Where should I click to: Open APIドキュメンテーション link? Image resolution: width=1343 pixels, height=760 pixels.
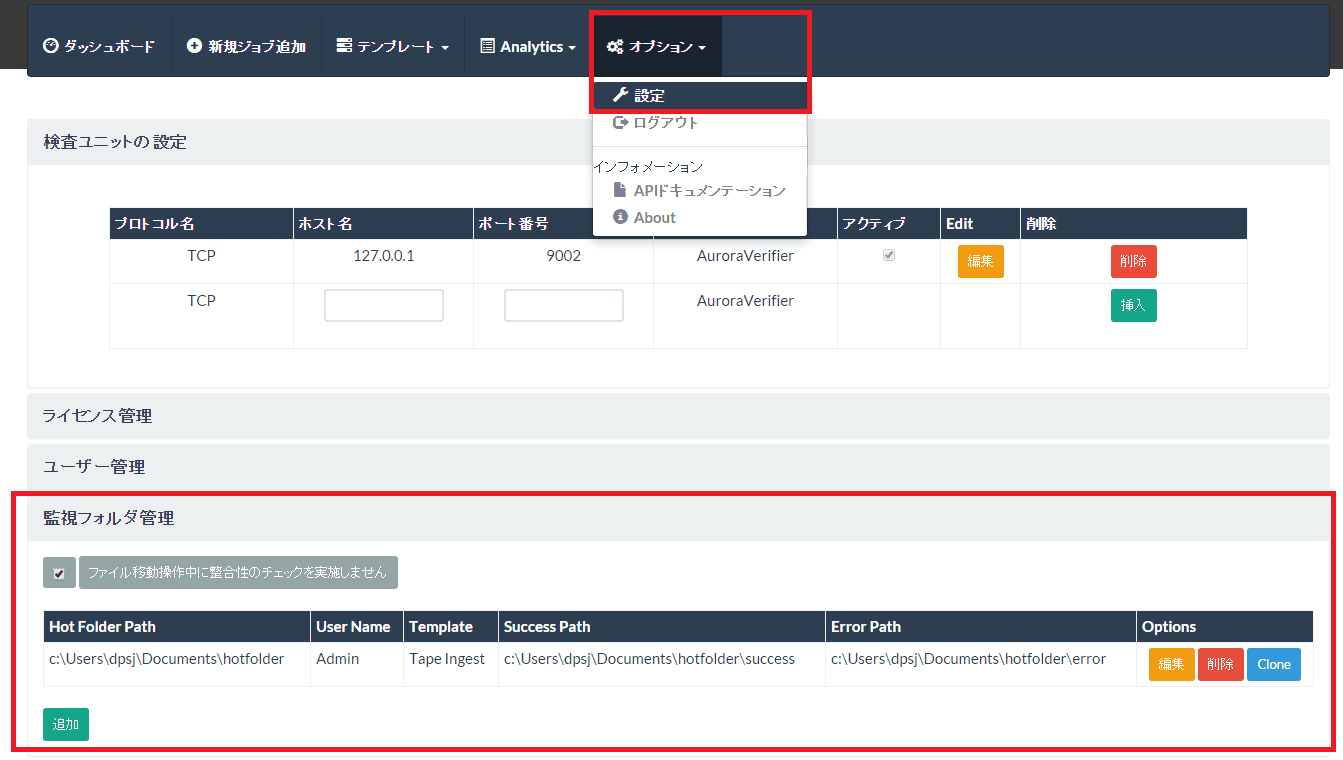point(700,190)
